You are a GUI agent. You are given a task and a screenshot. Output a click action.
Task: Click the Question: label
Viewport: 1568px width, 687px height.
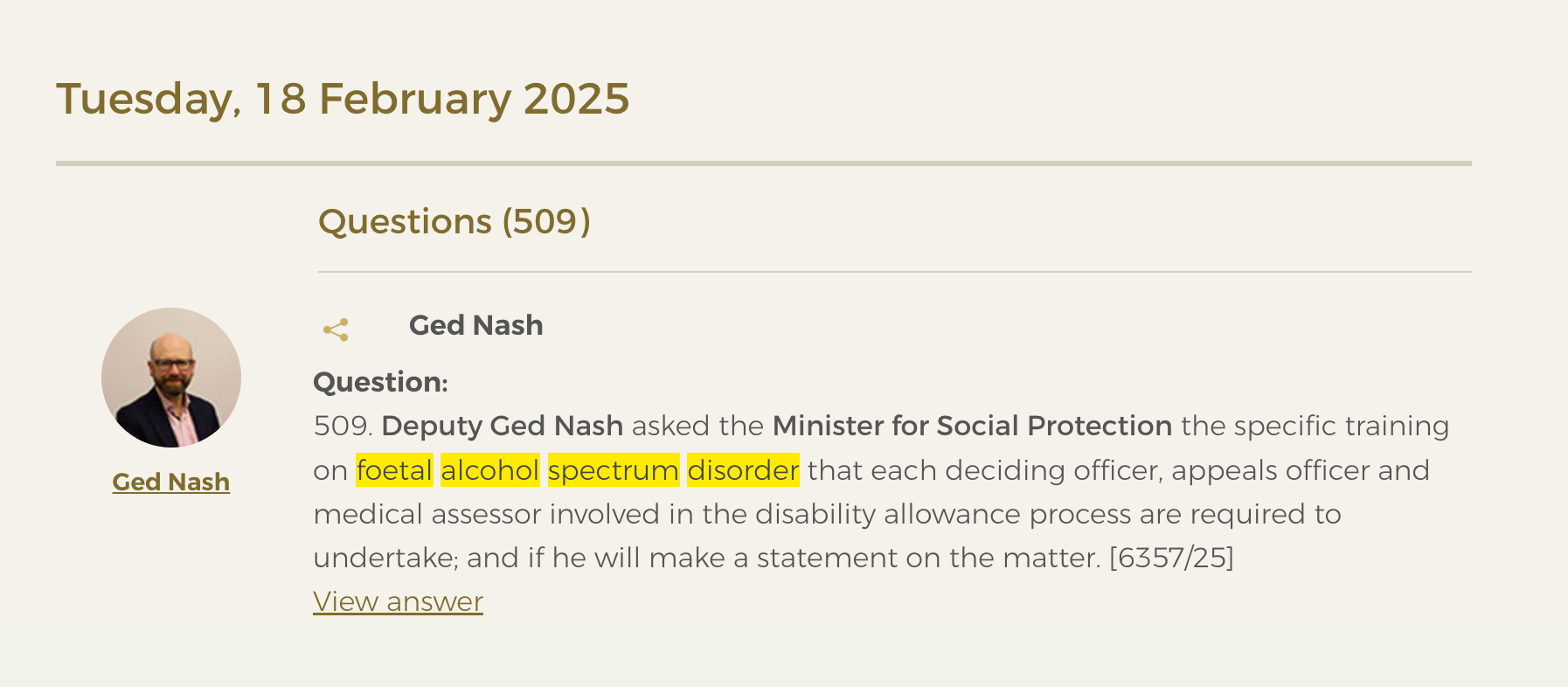click(380, 382)
